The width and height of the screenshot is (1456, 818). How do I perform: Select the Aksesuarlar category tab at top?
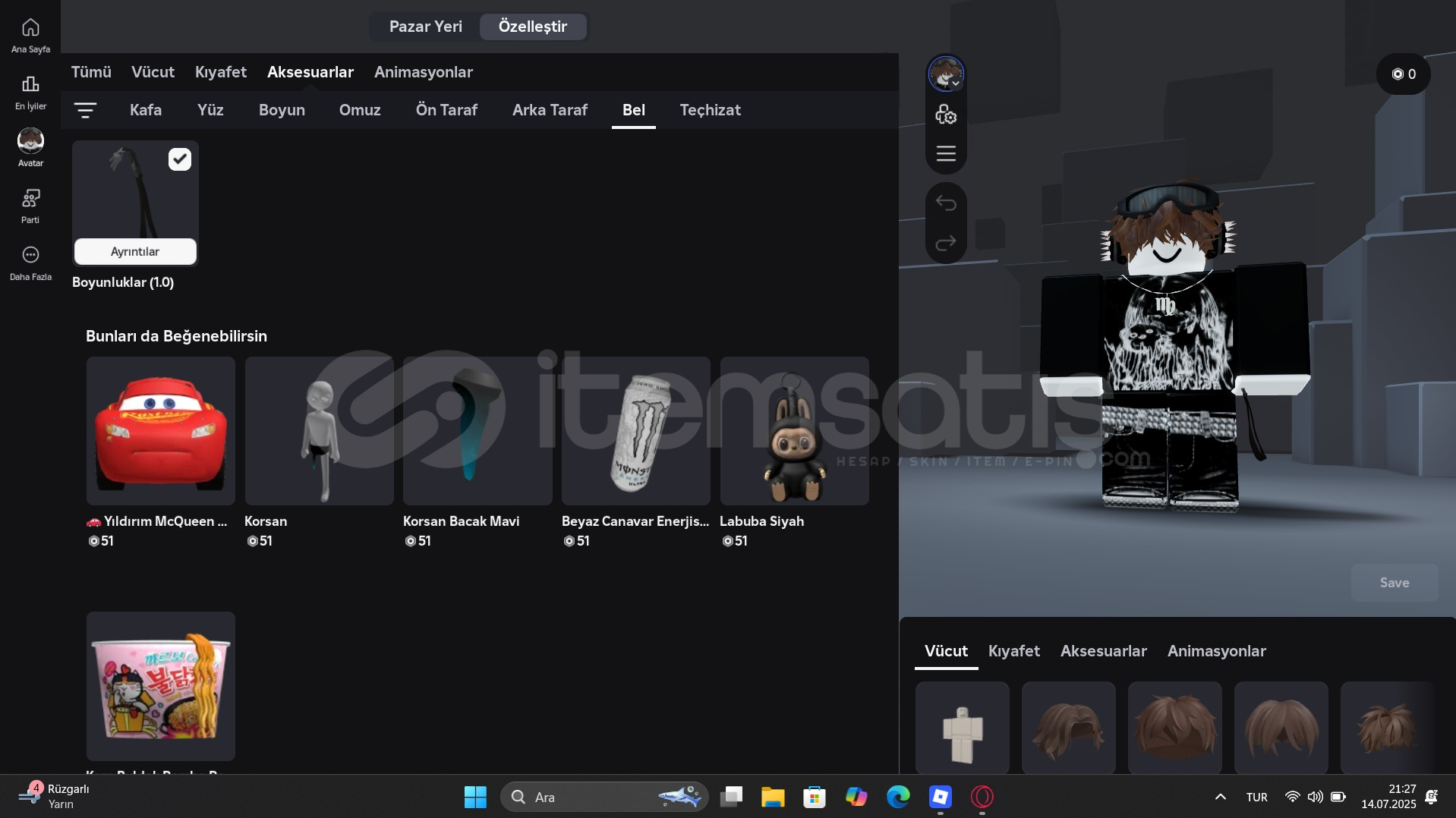[x=310, y=72]
